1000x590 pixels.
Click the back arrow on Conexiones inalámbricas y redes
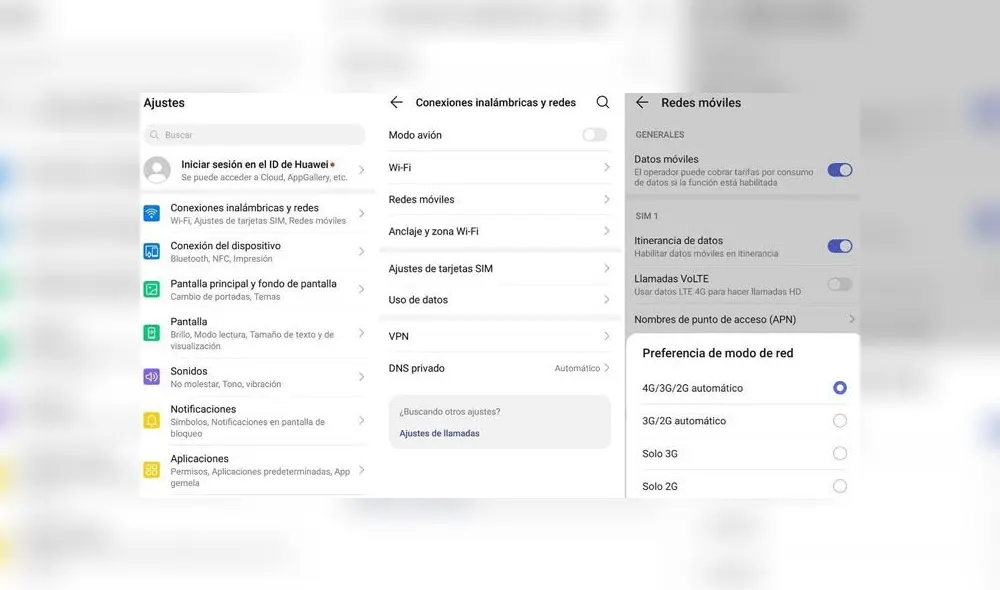396,102
